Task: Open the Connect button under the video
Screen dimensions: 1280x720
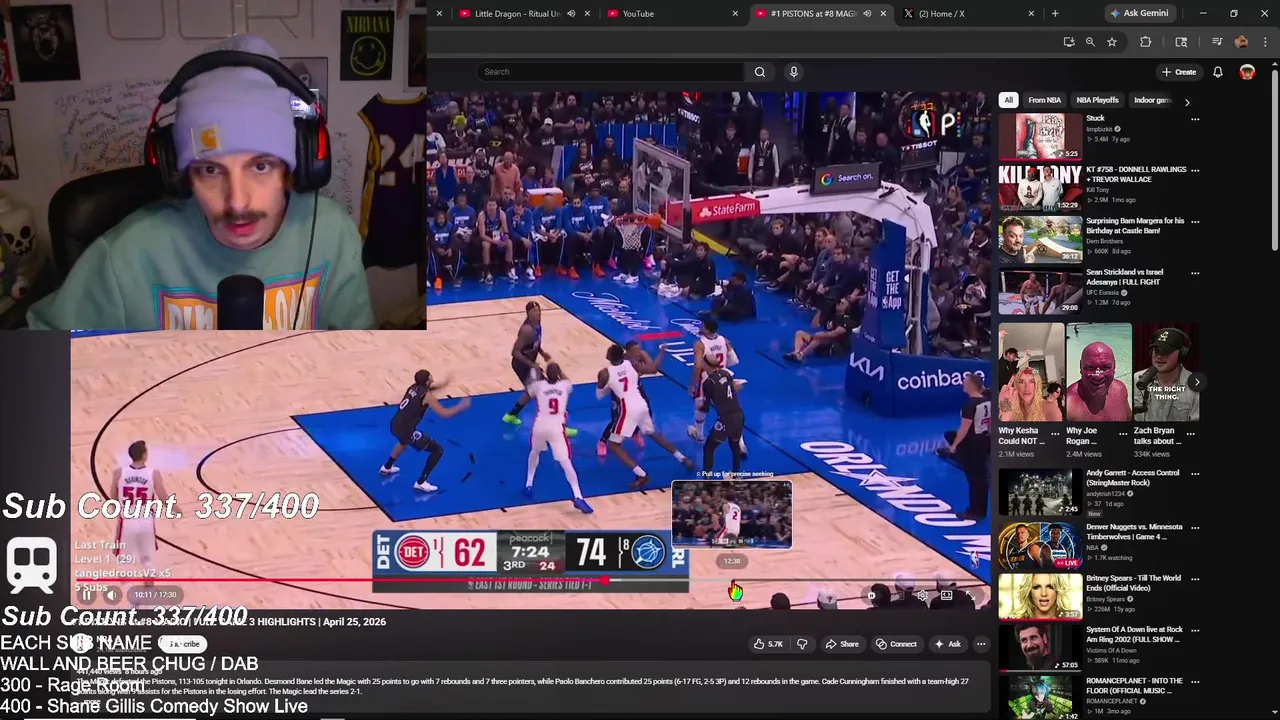Action: 896,644
